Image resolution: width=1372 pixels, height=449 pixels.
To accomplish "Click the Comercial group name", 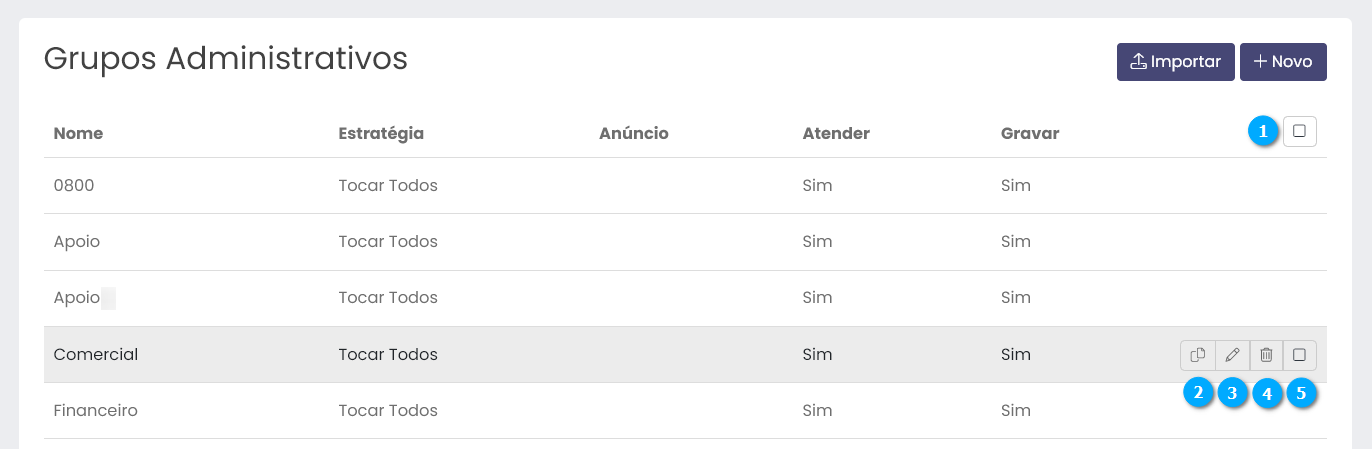I will click(96, 354).
